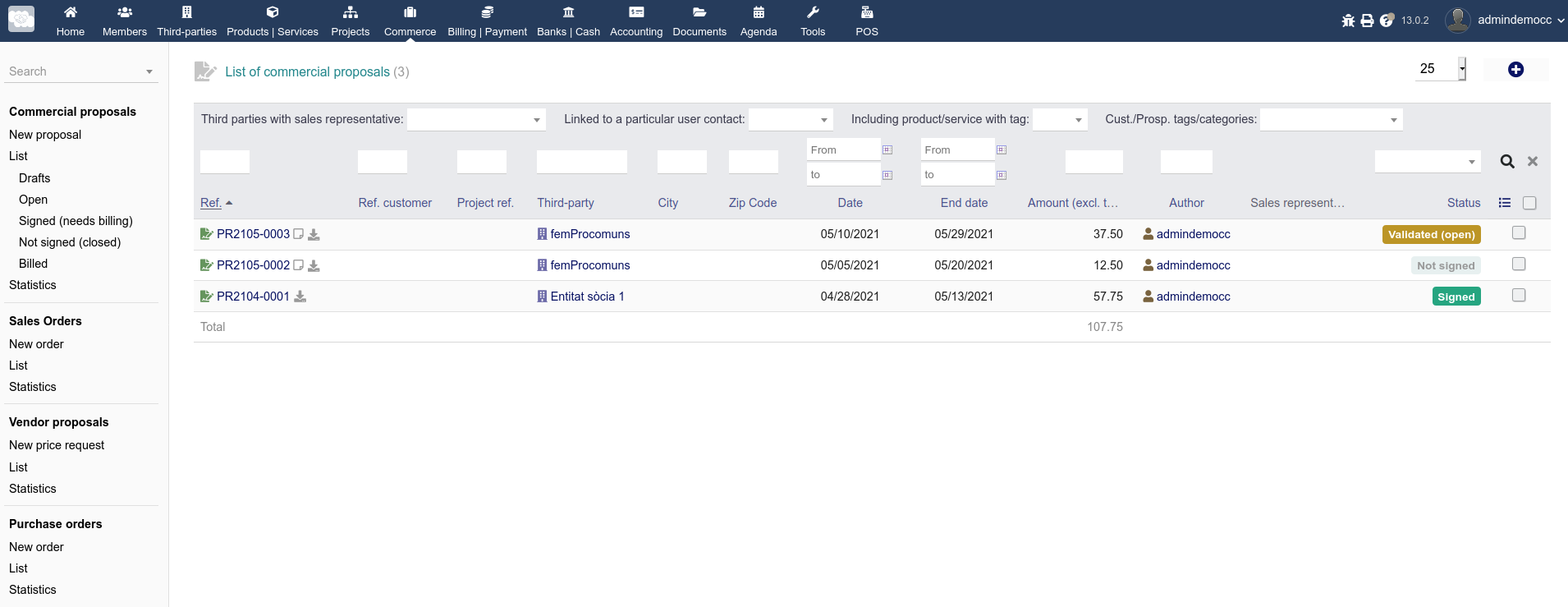View note icon on PR2105-0003

tap(299, 234)
